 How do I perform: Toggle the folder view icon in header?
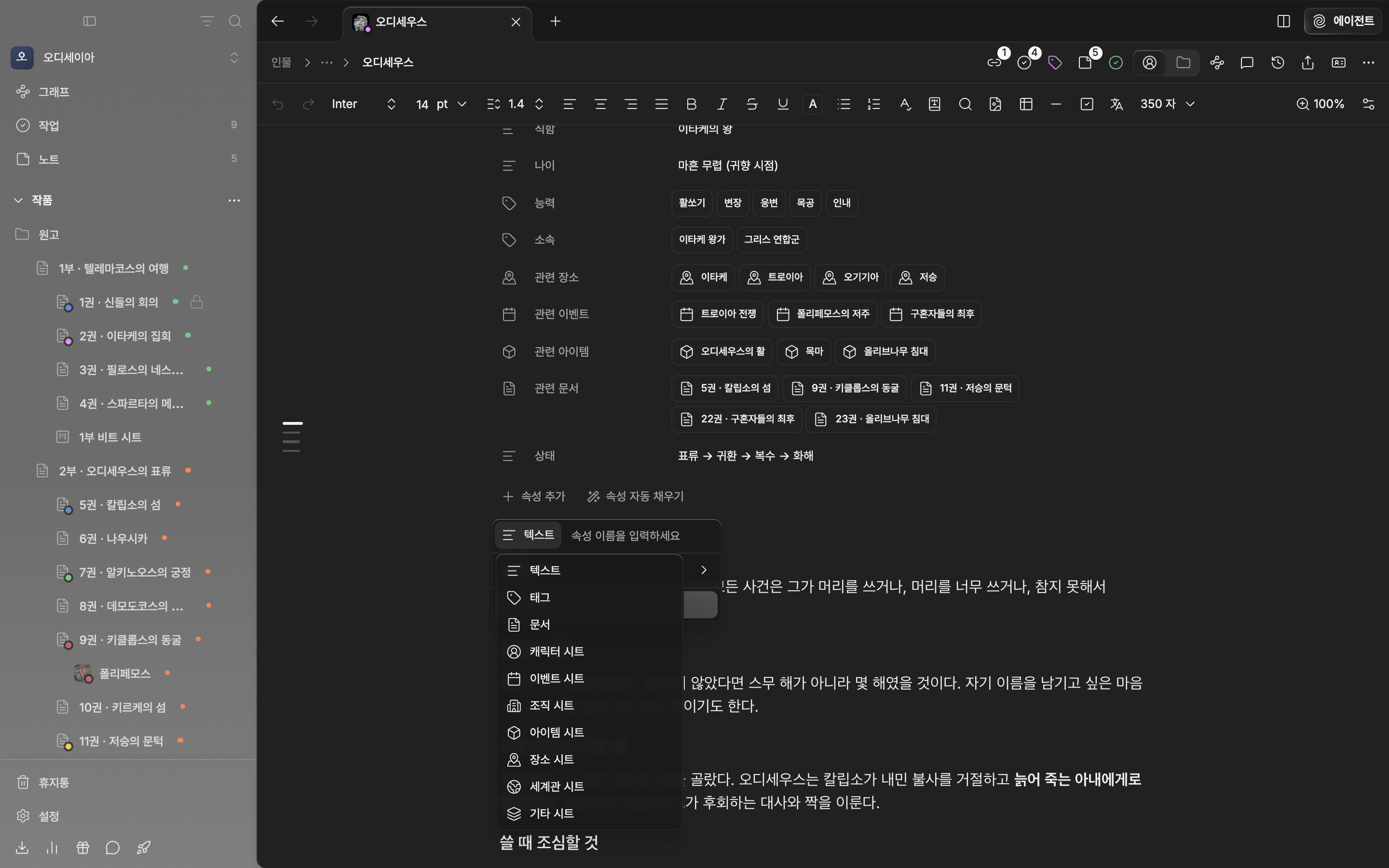click(x=1183, y=63)
